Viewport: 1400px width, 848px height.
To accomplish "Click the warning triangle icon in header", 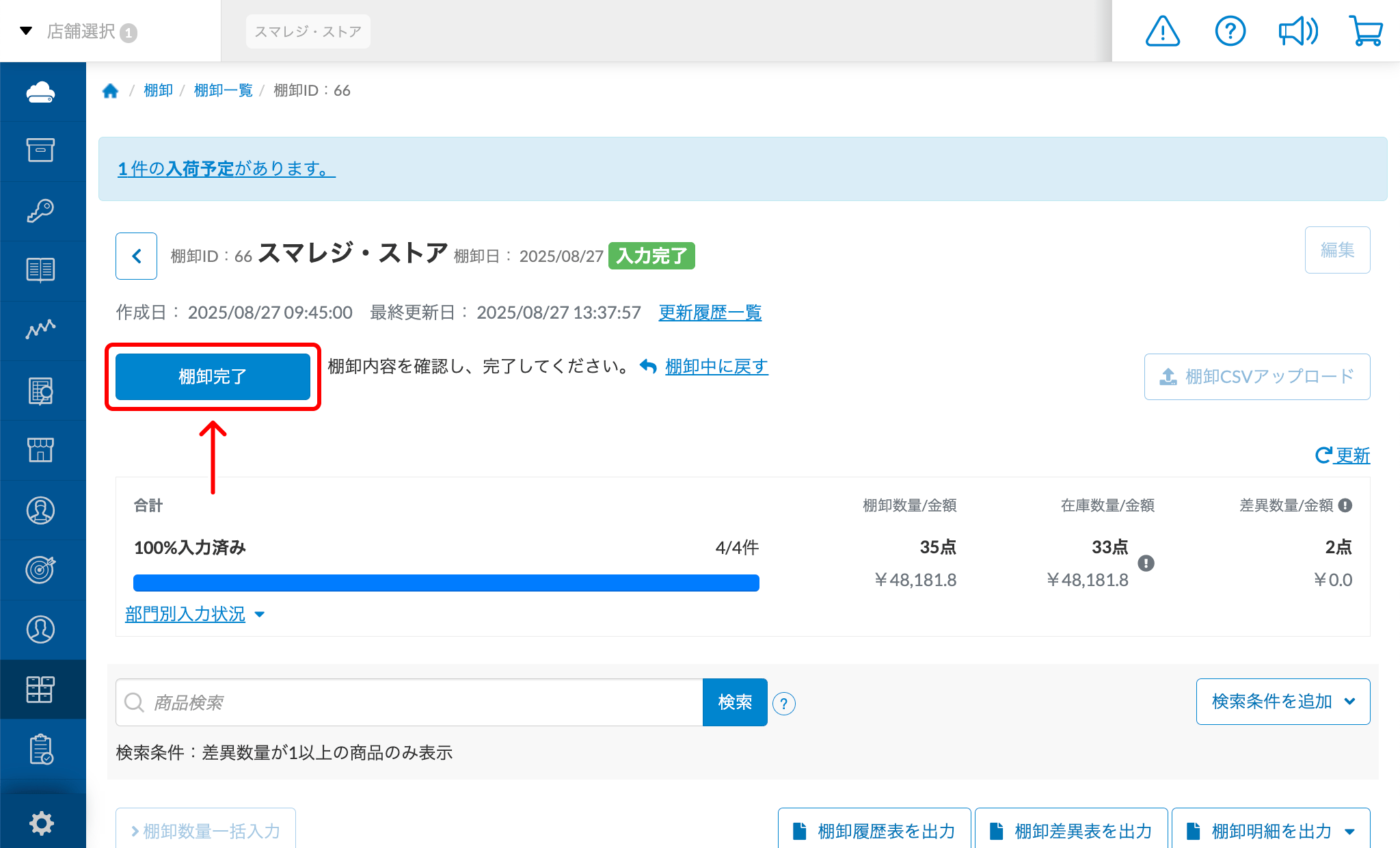I will 1162,31.
